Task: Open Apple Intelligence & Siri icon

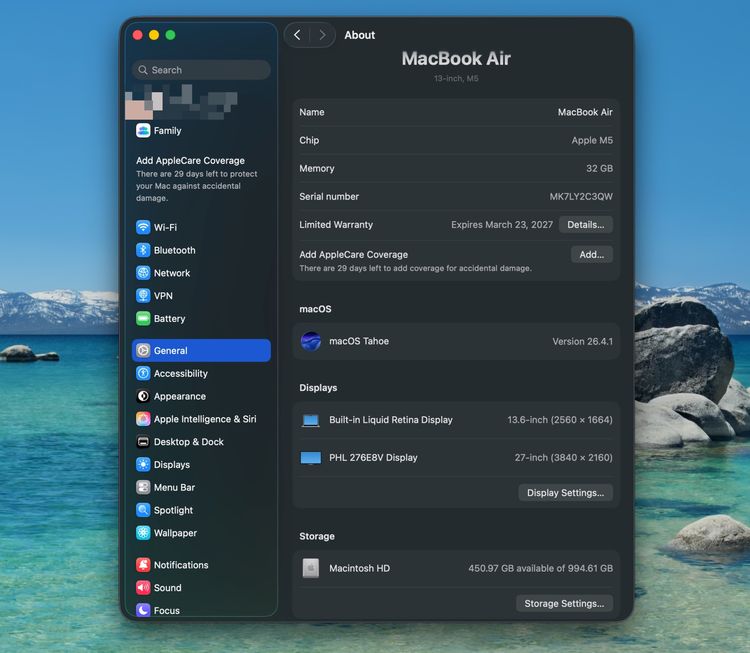Action: tap(143, 419)
